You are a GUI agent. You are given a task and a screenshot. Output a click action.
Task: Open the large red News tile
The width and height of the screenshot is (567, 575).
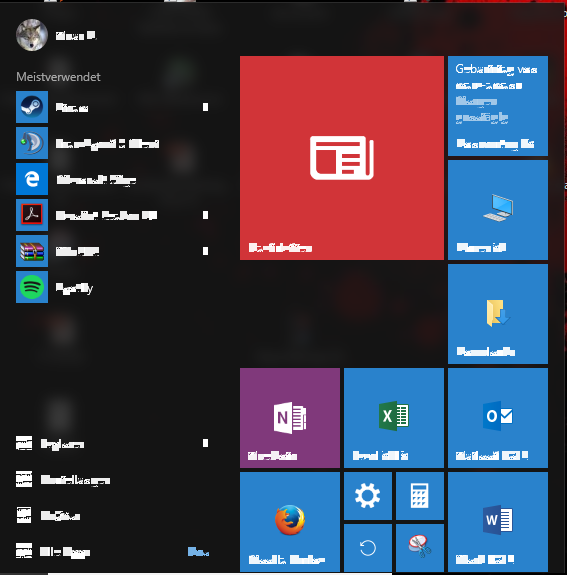342,158
